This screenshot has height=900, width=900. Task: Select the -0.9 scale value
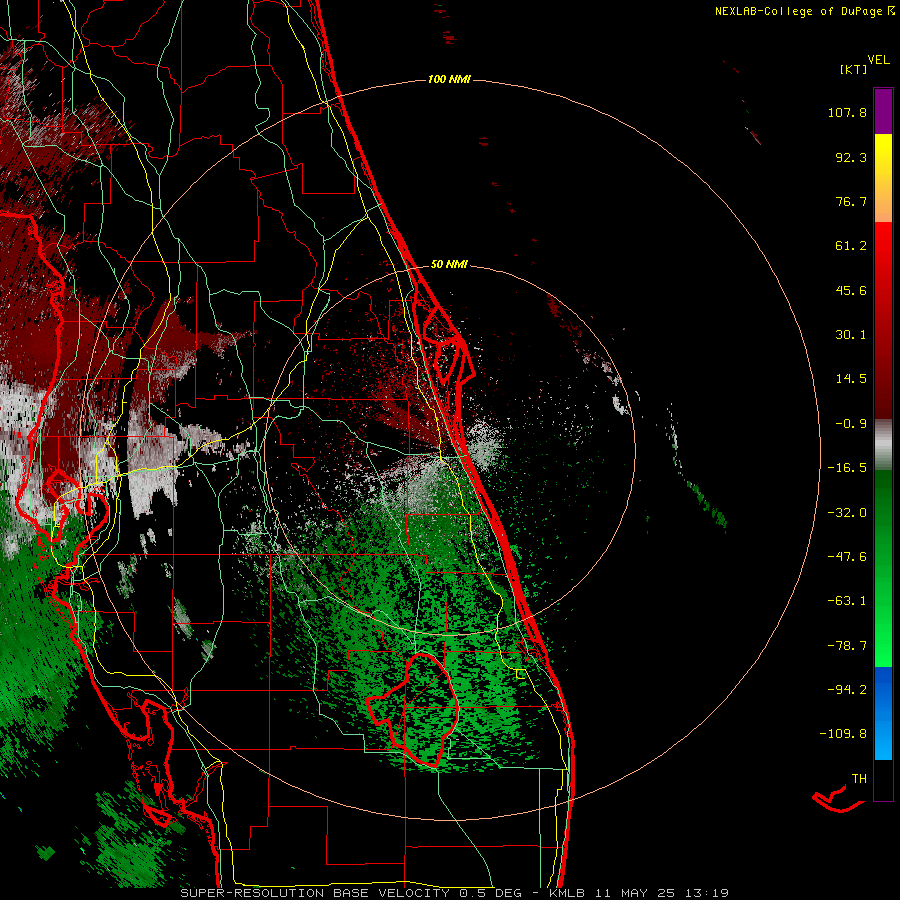pyautogui.click(x=851, y=424)
